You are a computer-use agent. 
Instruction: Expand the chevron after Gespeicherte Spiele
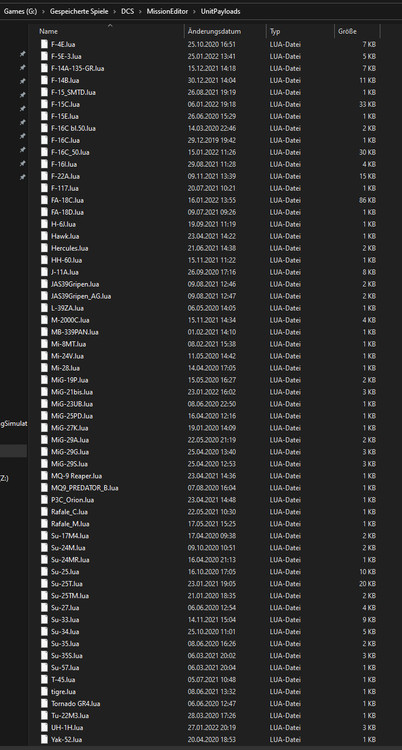tap(115, 11)
